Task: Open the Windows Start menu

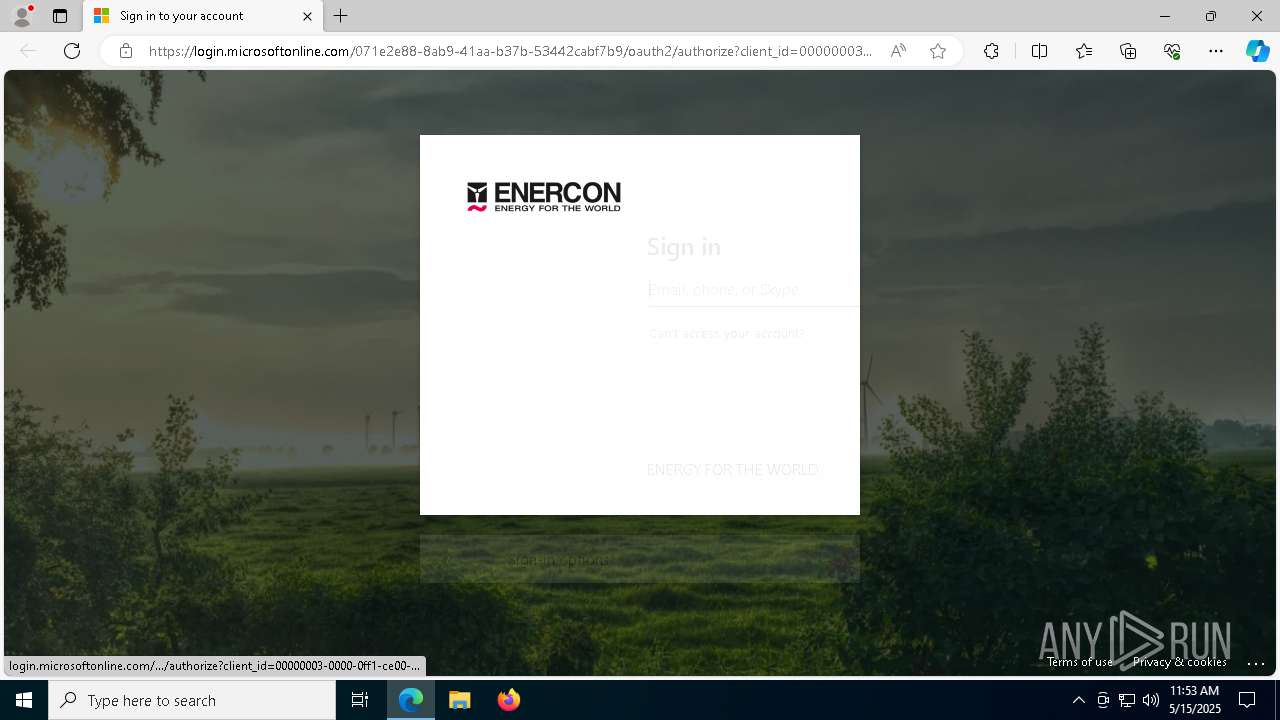Action: click(24, 700)
